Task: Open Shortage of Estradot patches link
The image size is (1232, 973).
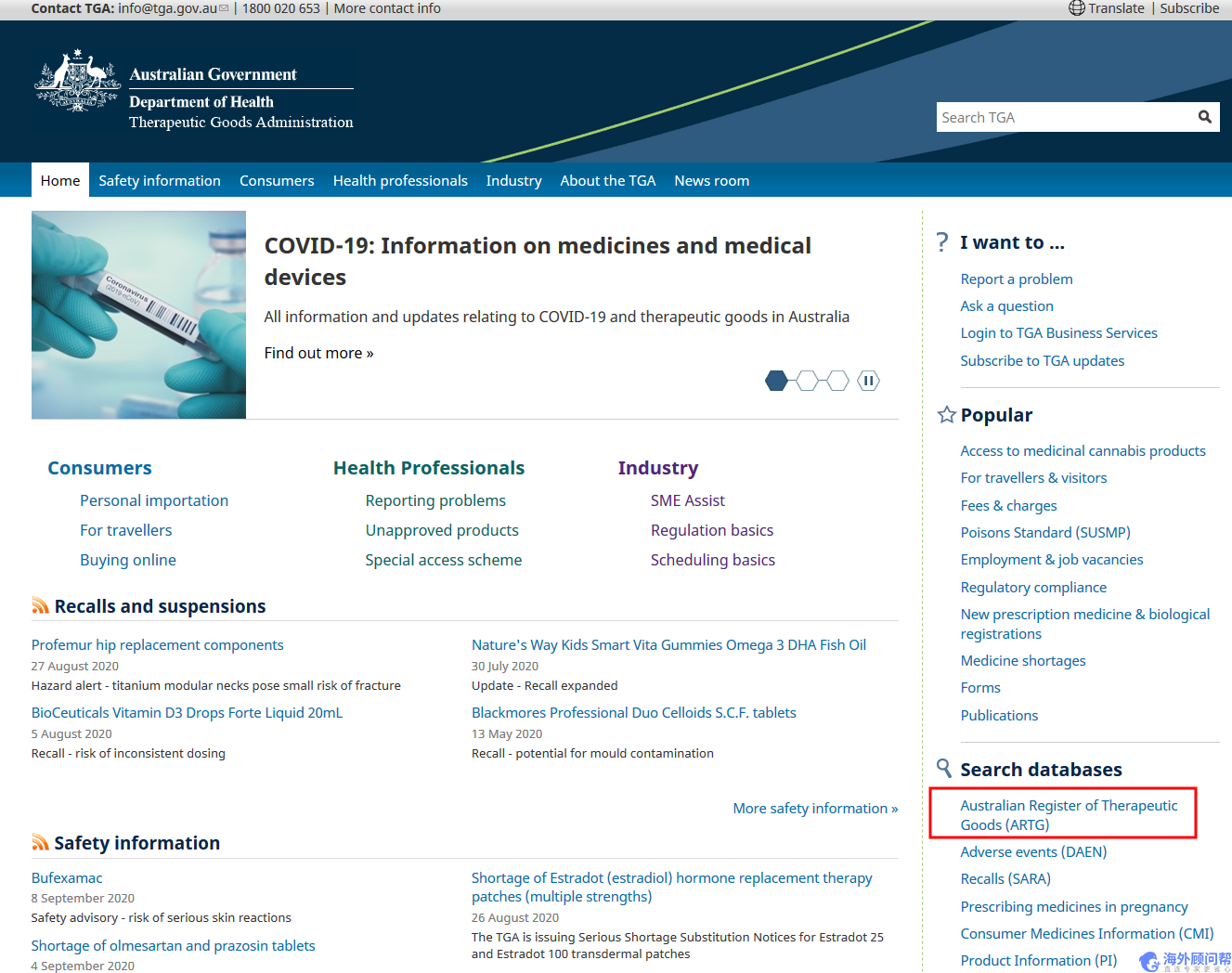Action: (x=672, y=887)
